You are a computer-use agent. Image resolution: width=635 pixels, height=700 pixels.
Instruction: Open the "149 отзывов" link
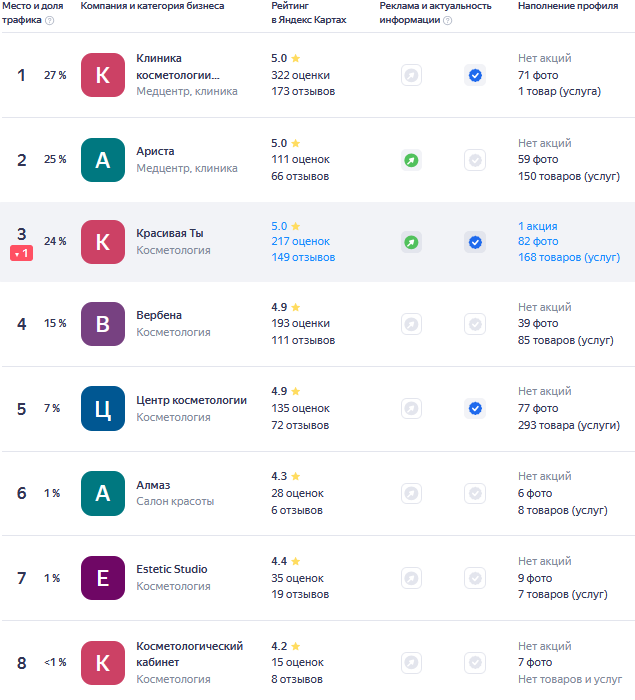tap(303, 258)
